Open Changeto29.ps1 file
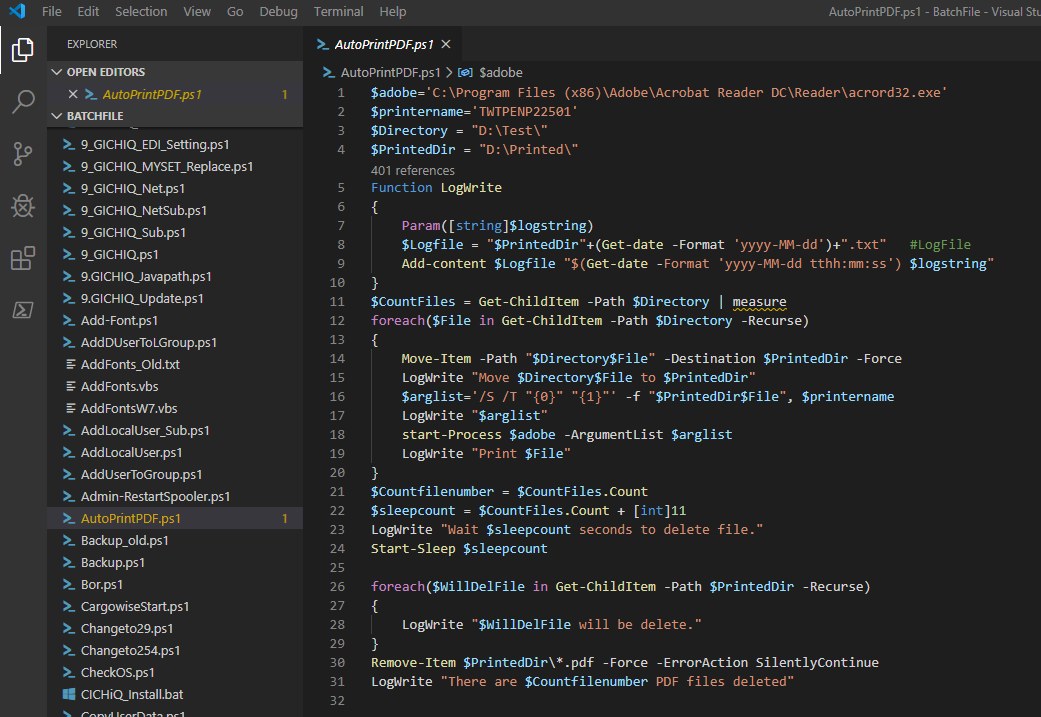1041x717 pixels. [x=175, y=628]
